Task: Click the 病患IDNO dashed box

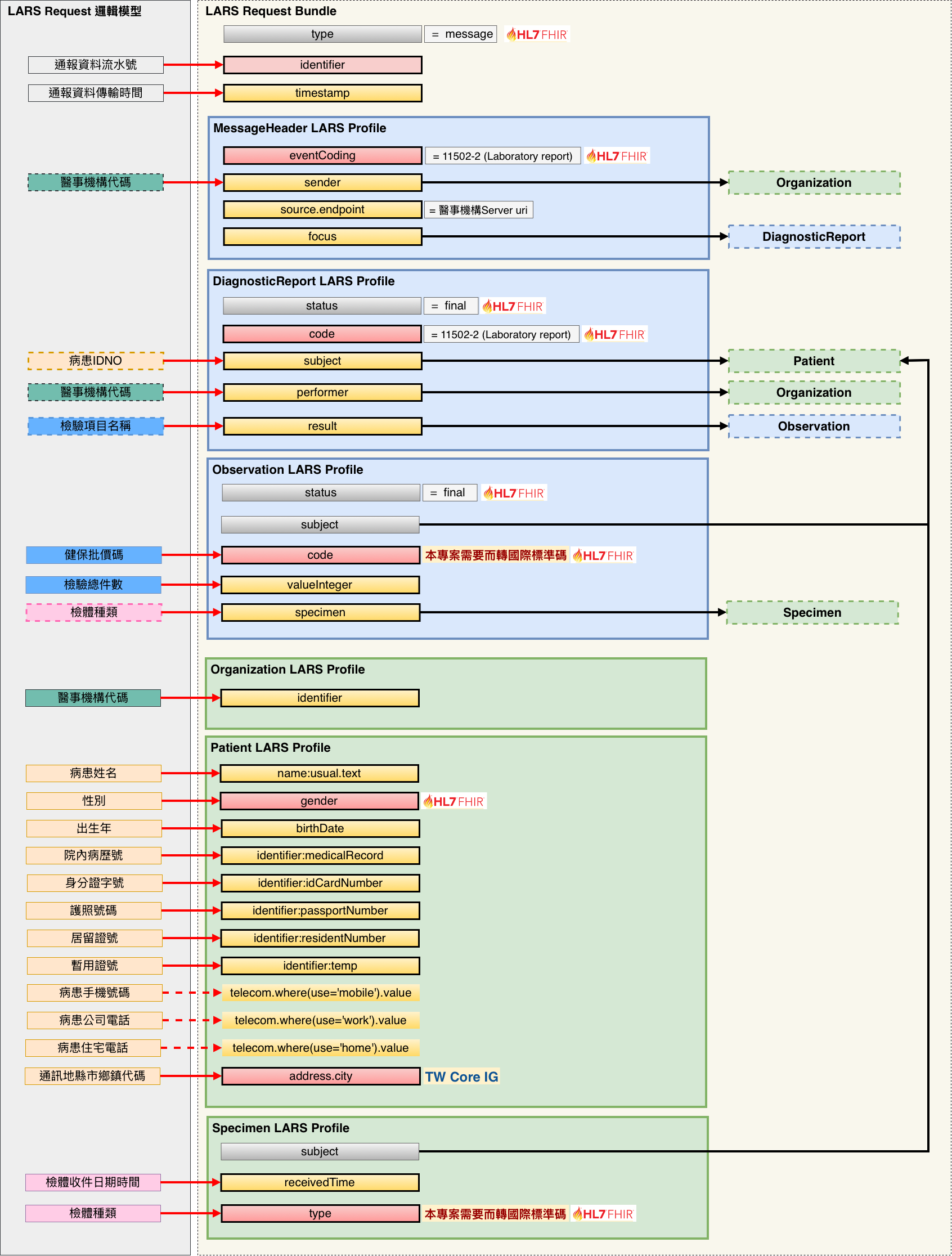Action: click(x=96, y=361)
